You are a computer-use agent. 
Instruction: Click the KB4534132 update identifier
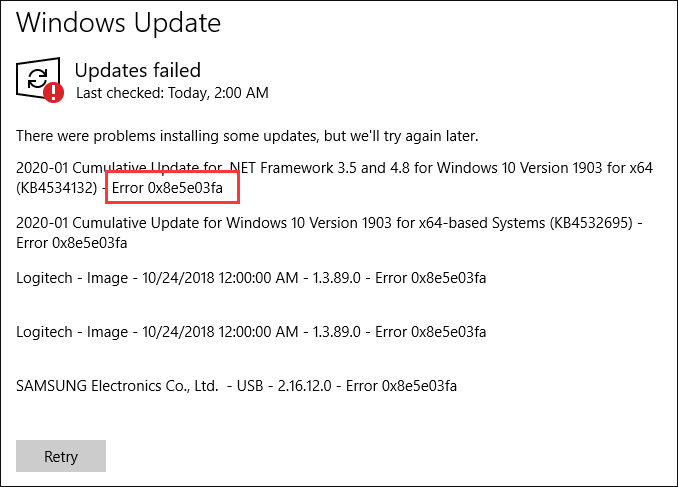(x=57, y=188)
